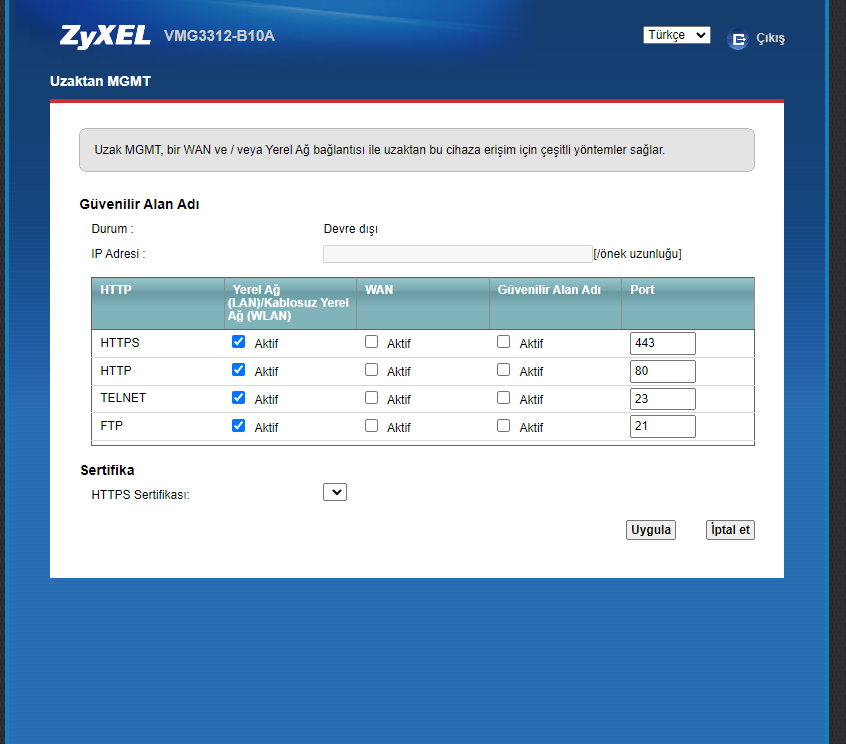The height and width of the screenshot is (744, 846).
Task: Click the Uzaktan MGMT page title
Action: (x=100, y=81)
